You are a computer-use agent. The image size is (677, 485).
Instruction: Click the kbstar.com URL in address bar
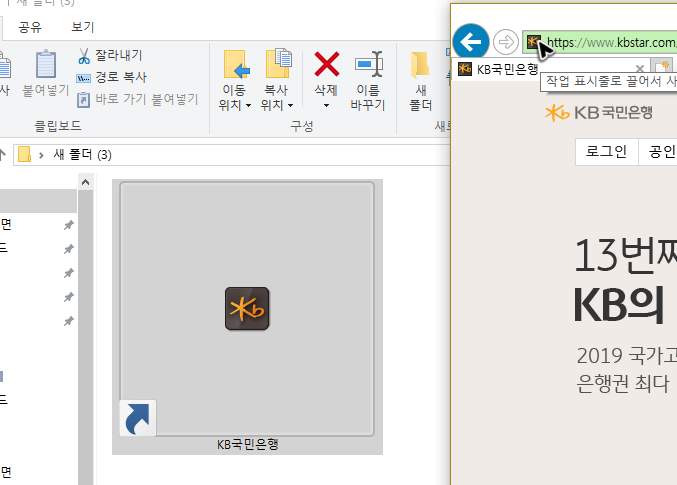tap(611, 42)
